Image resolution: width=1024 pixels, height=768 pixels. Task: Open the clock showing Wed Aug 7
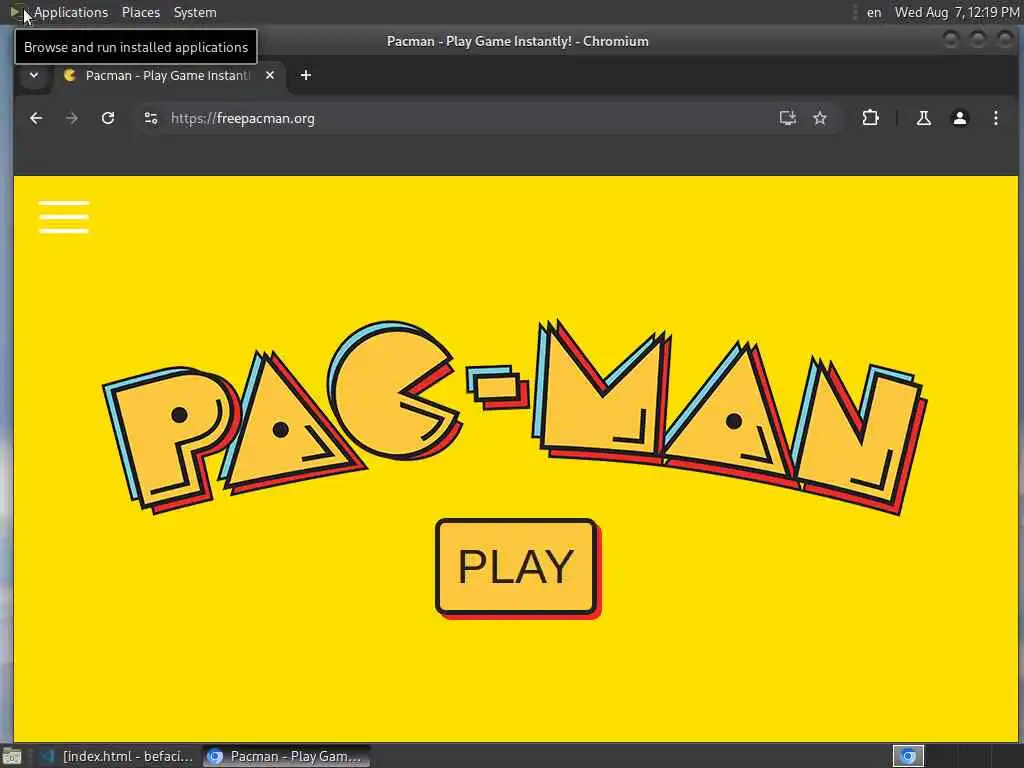[957, 12]
